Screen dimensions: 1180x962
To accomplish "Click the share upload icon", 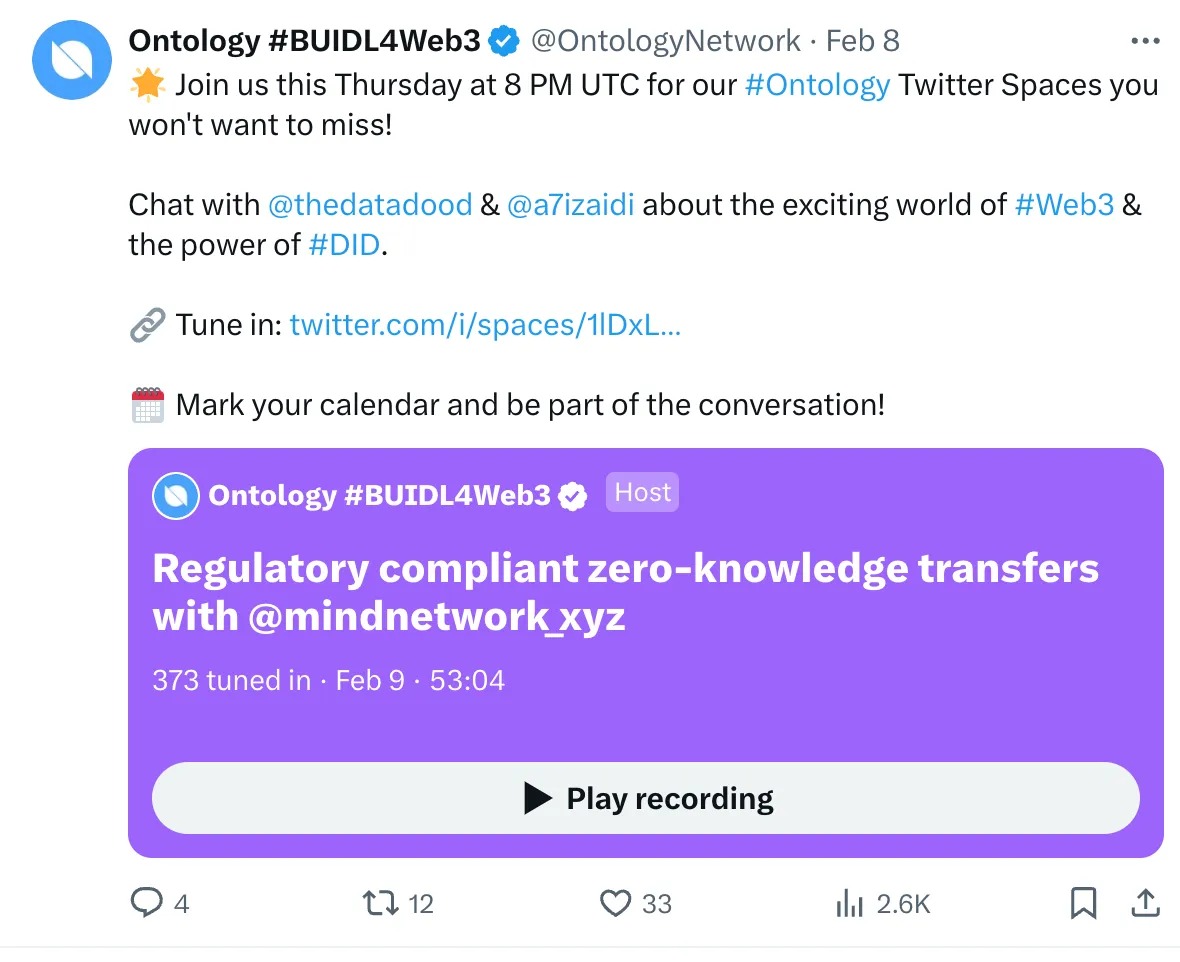I will pyautogui.click(x=1143, y=904).
